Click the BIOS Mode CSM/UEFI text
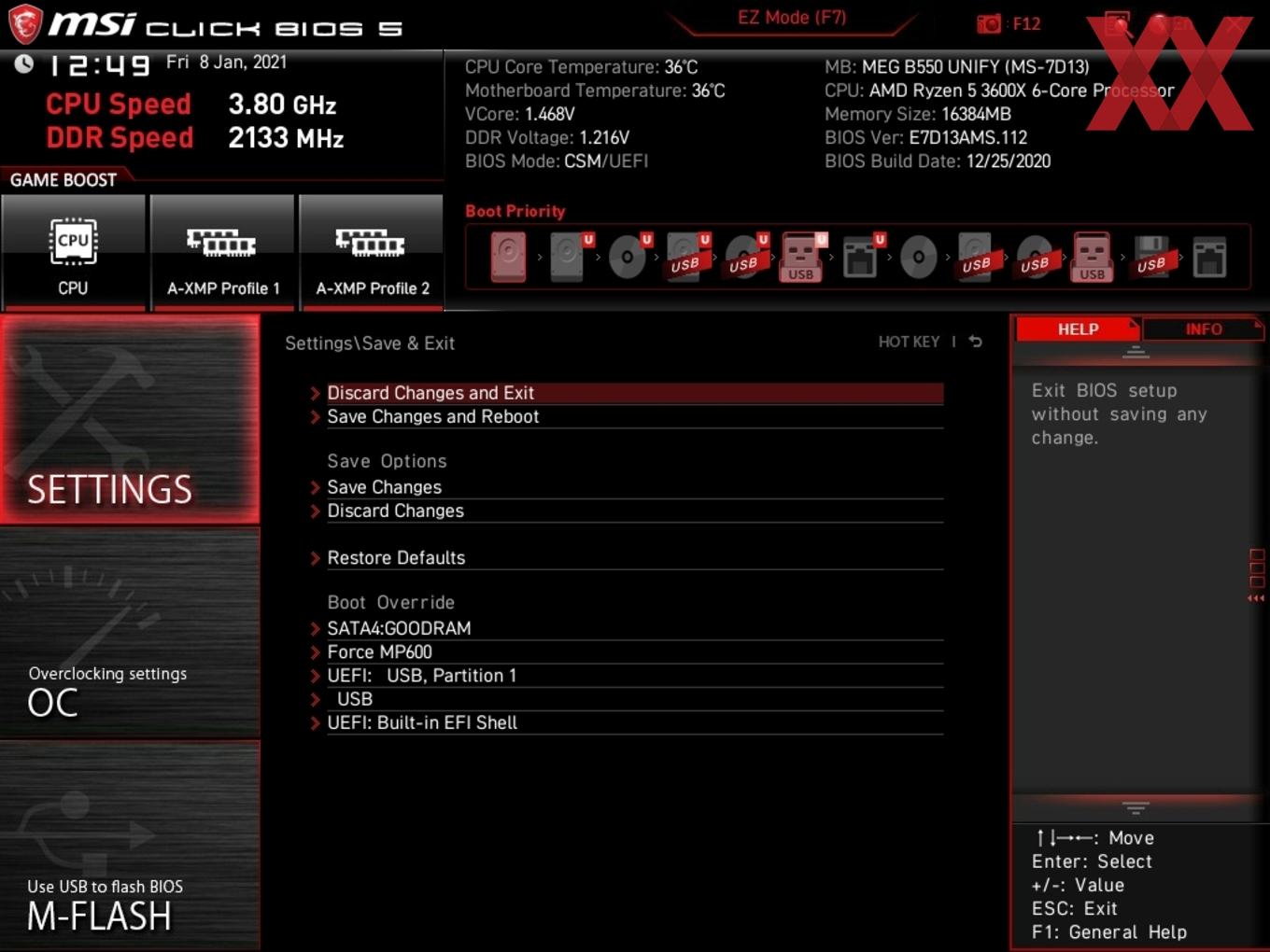Viewport: 1270px width, 952px height. (x=557, y=161)
